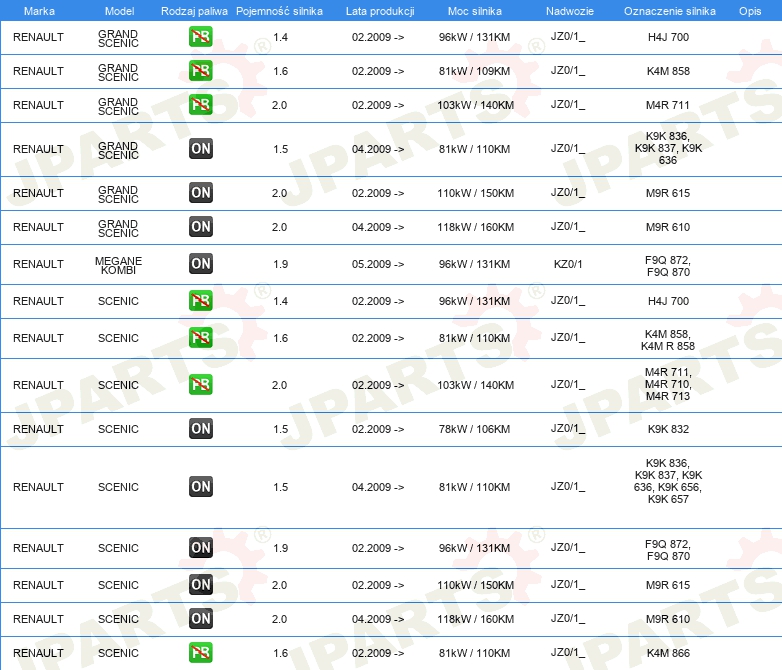The width and height of the screenshot is (782, 670).
Task: Click the PB icon in Scenic K4M R 858 row
Action: tap(200, 337)
